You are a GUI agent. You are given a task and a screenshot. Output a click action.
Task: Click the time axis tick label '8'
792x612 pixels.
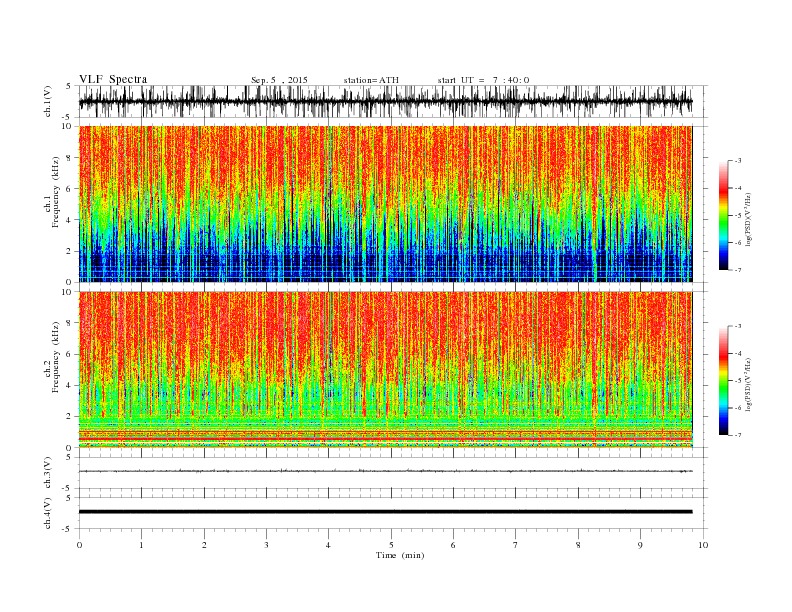point(578,545)
